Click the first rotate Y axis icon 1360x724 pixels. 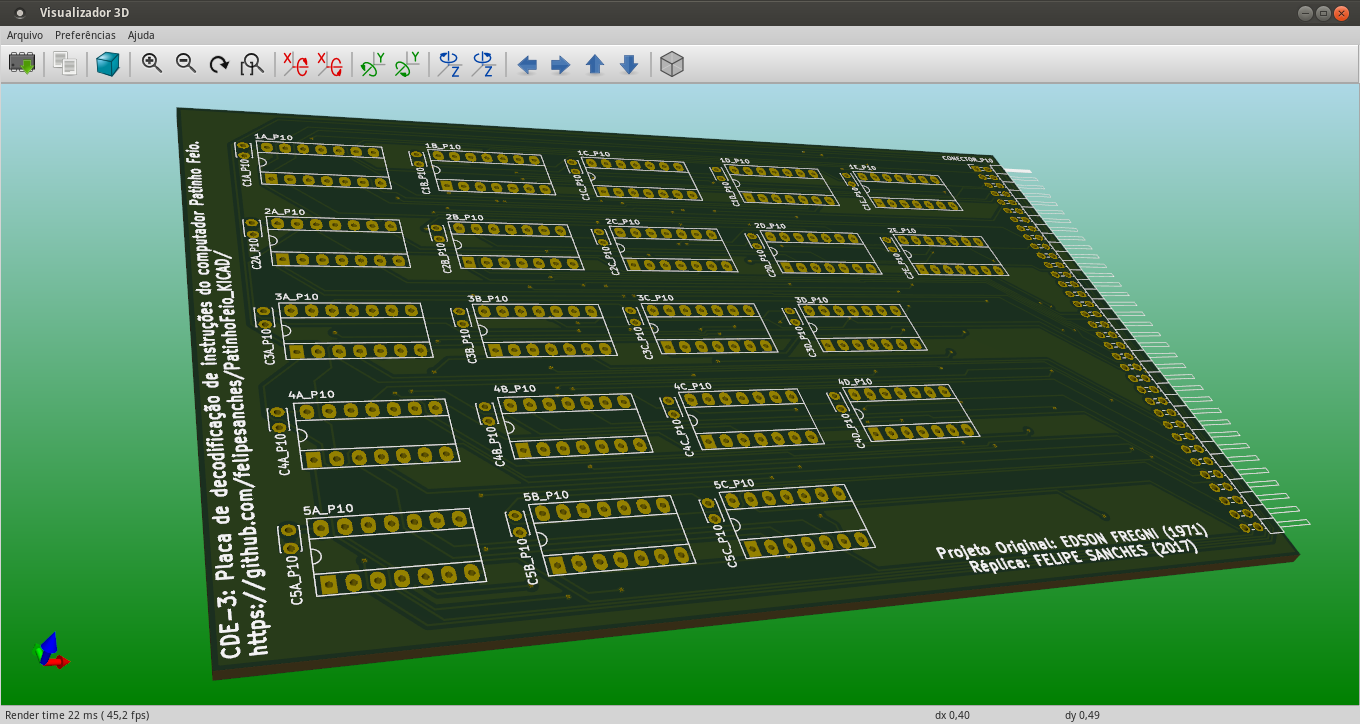(373, 64)
